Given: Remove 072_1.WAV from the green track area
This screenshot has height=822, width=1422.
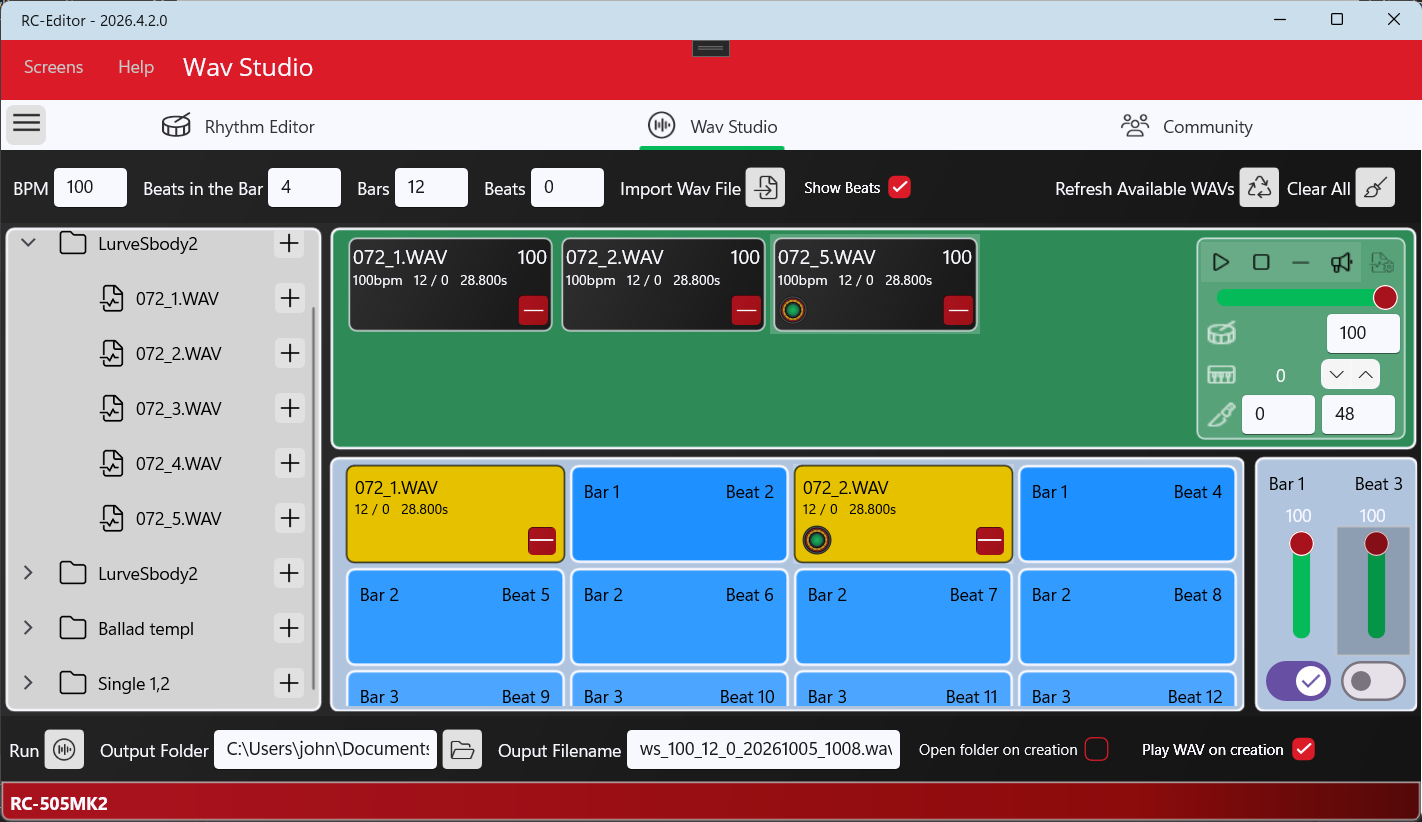Looking at the screenshot, I should pyautogui.click(x=533, y=311).
